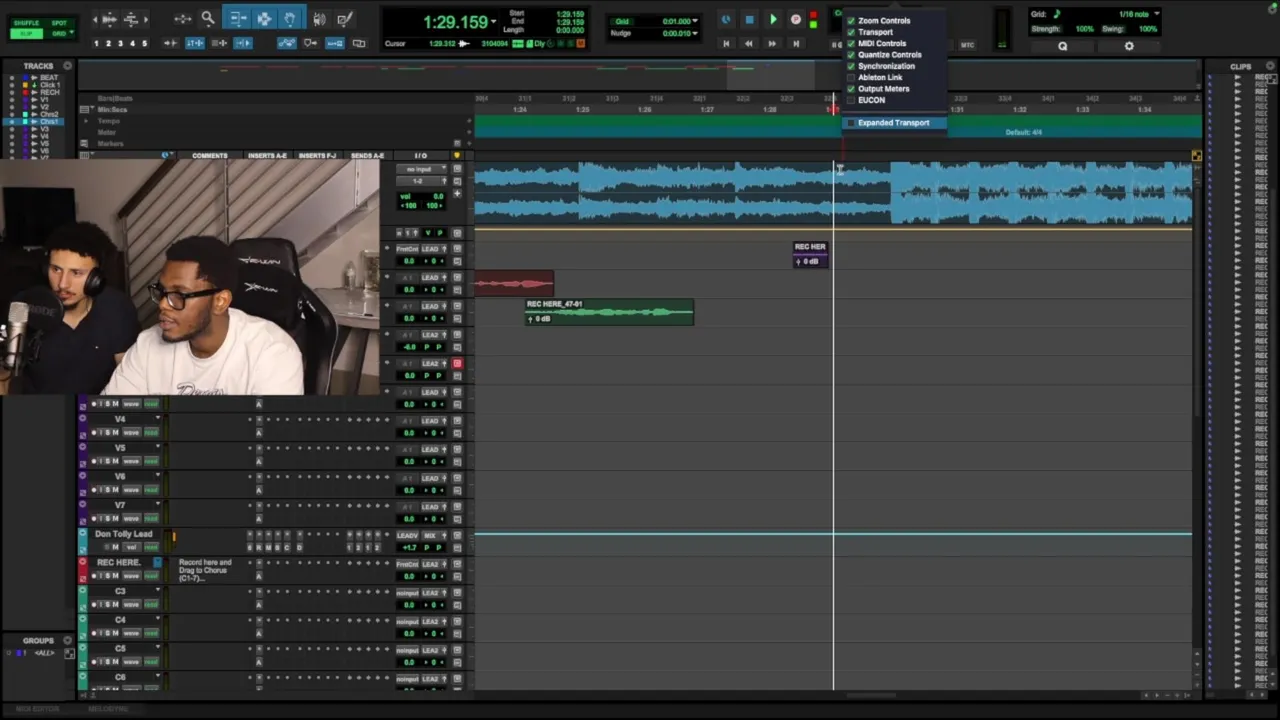Click the Online sync clock icon
The height and width of the screenshot is (720, 1280).
coord(726,19)
